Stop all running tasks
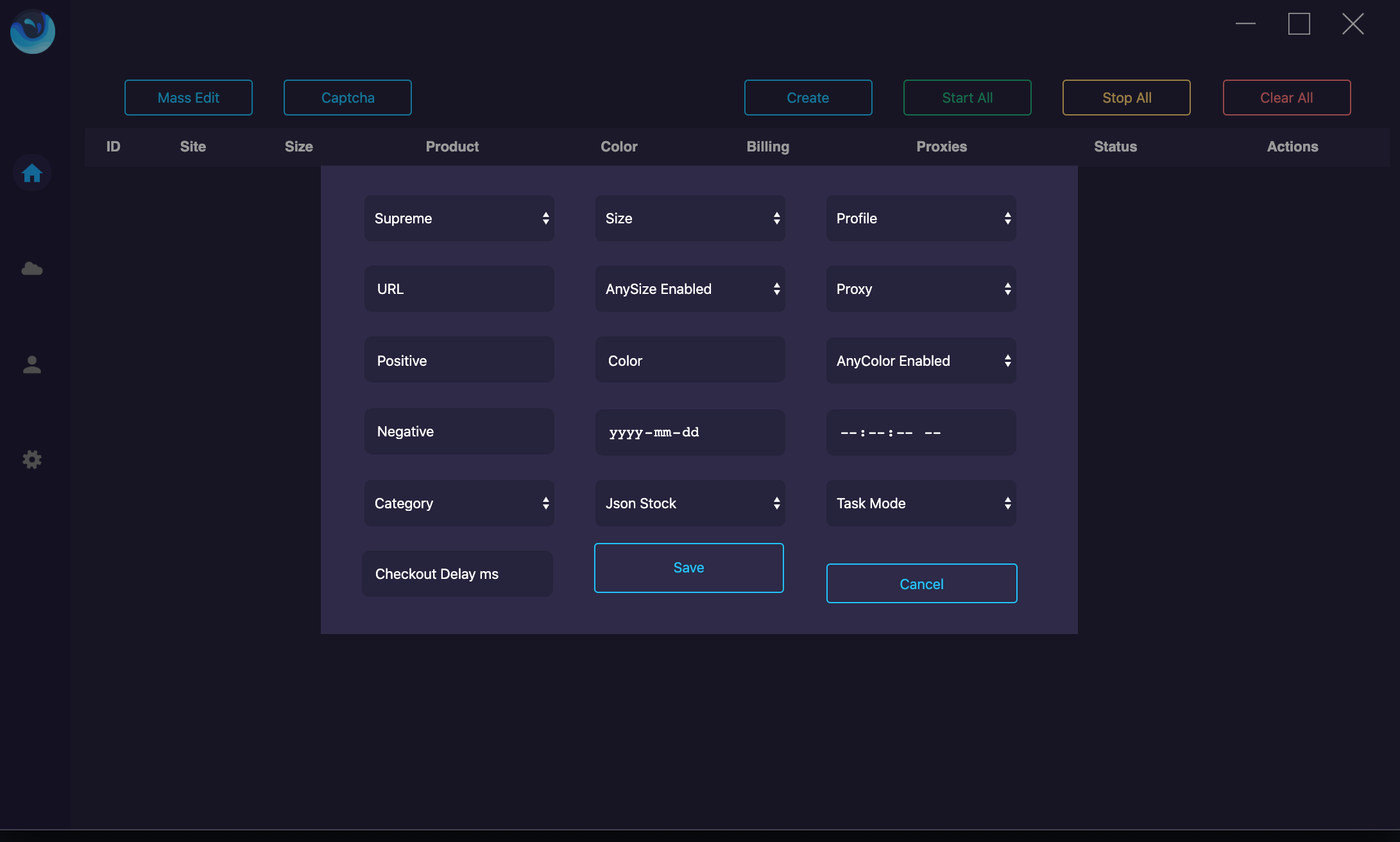Viewport: 1400px width, 842px height. coord(1126,98)
